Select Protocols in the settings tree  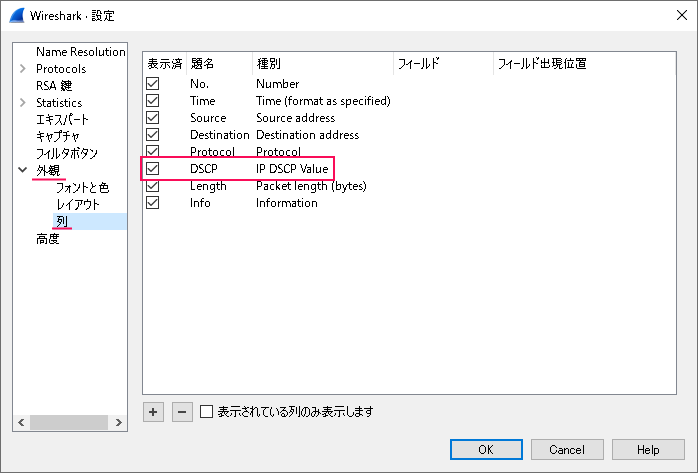click(61, 69)
